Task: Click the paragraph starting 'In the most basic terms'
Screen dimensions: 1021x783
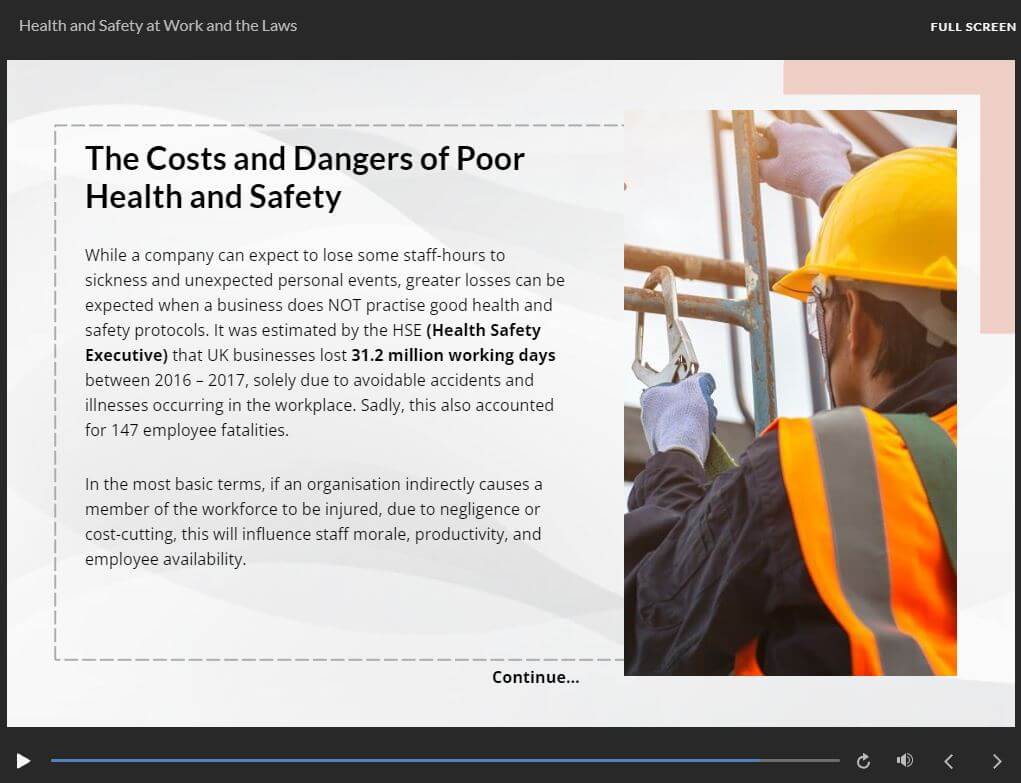Action: pos(314,521)
